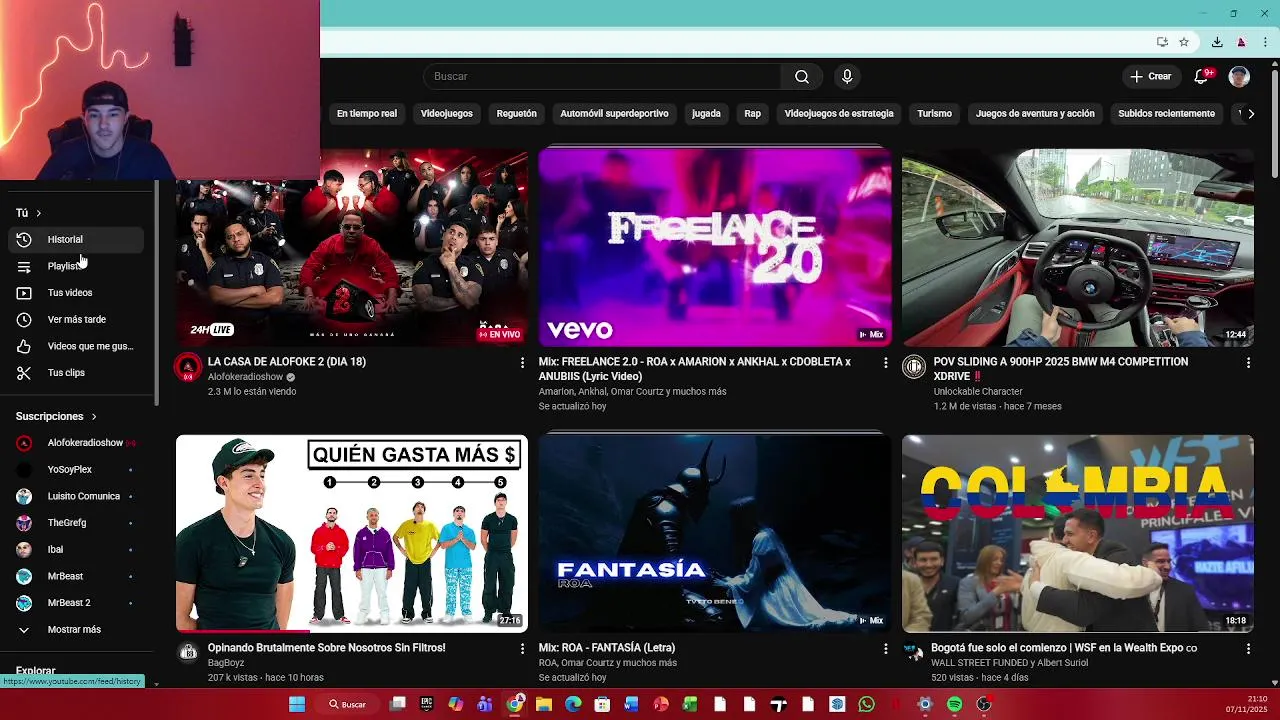
Task: Open Luisito Comunica subscription
Action: (76, 497)
